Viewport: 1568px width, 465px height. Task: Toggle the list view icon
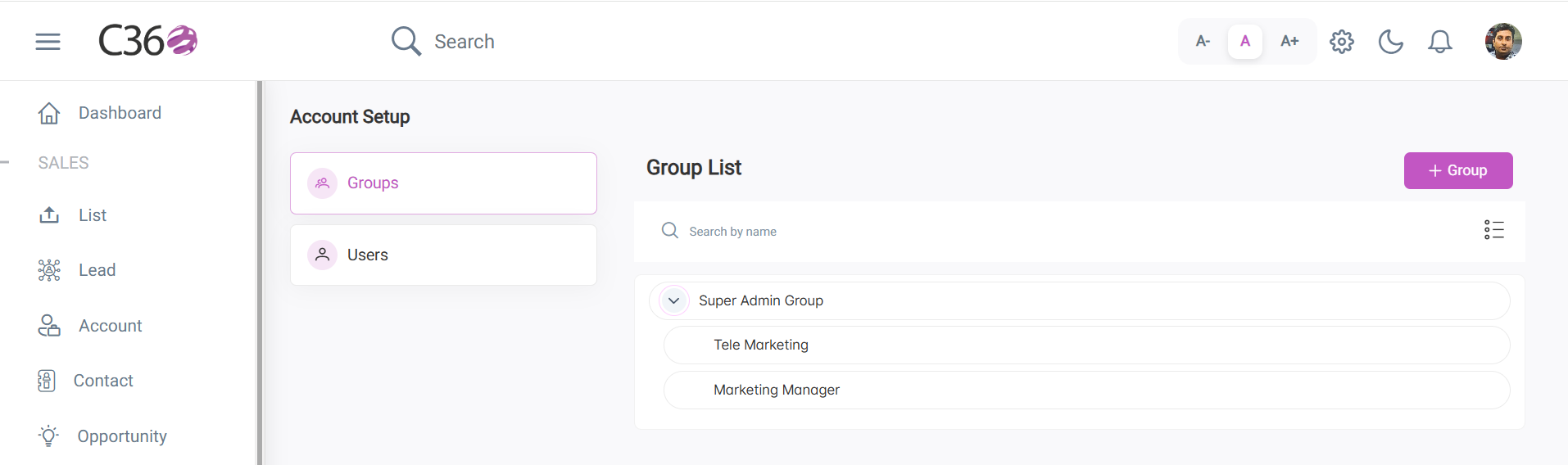tap(1494, 230)
